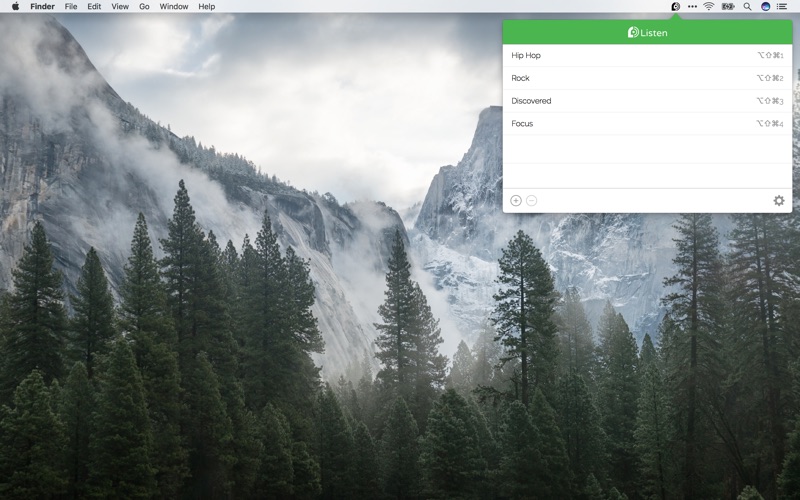800x500 pixels.
Task: Remove playlist with the minus button
Action: [x=531, y=201]
